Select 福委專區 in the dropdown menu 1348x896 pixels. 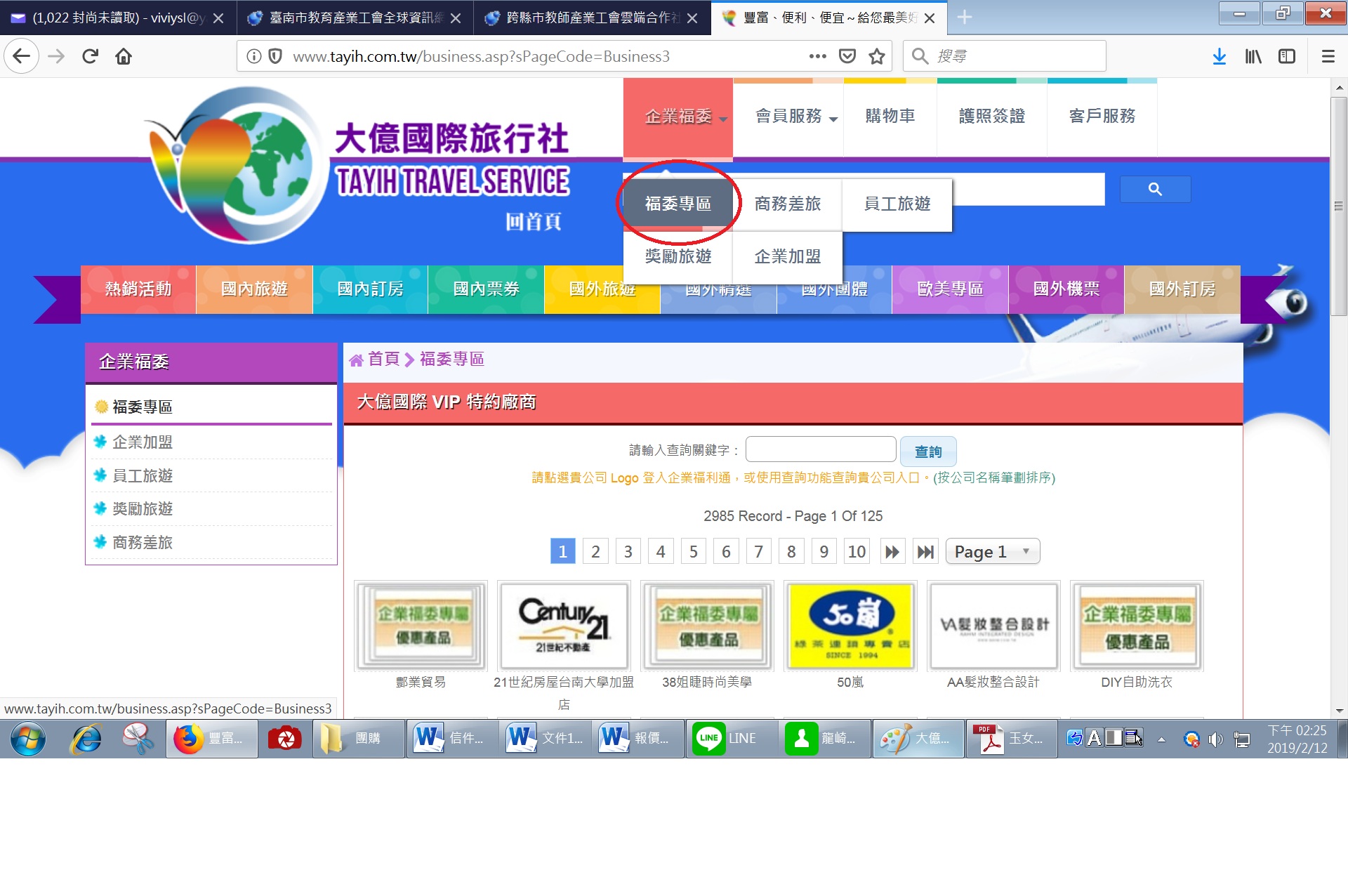pos(678,204)
